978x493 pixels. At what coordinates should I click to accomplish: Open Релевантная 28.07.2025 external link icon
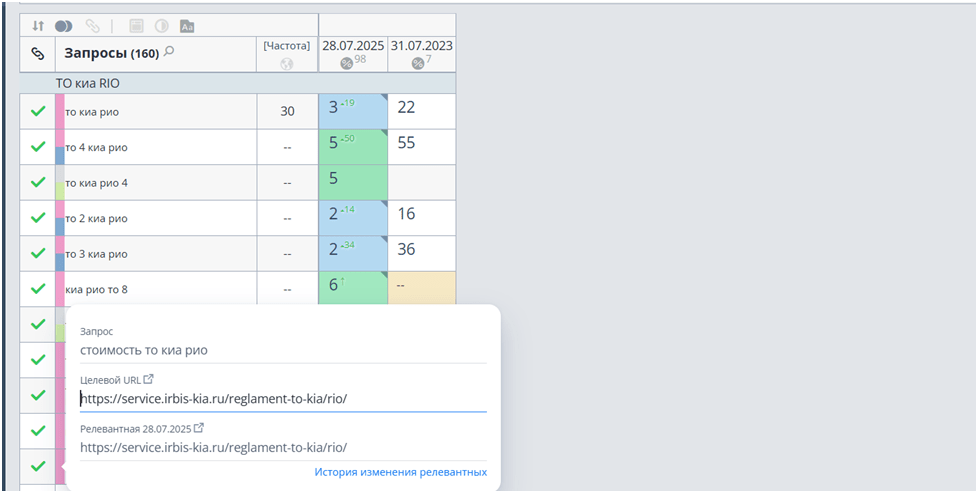[x=198, y=428]
